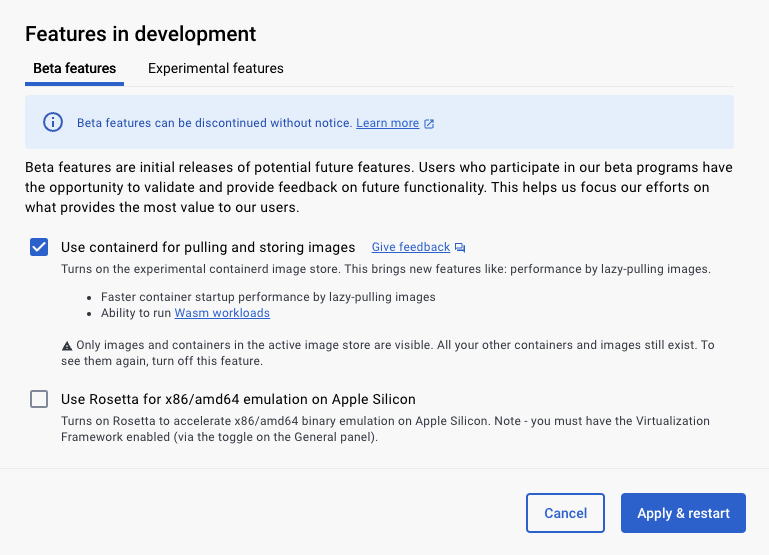Click the Use Rosetta for x86/amd64 emulation label

(238, 399)
